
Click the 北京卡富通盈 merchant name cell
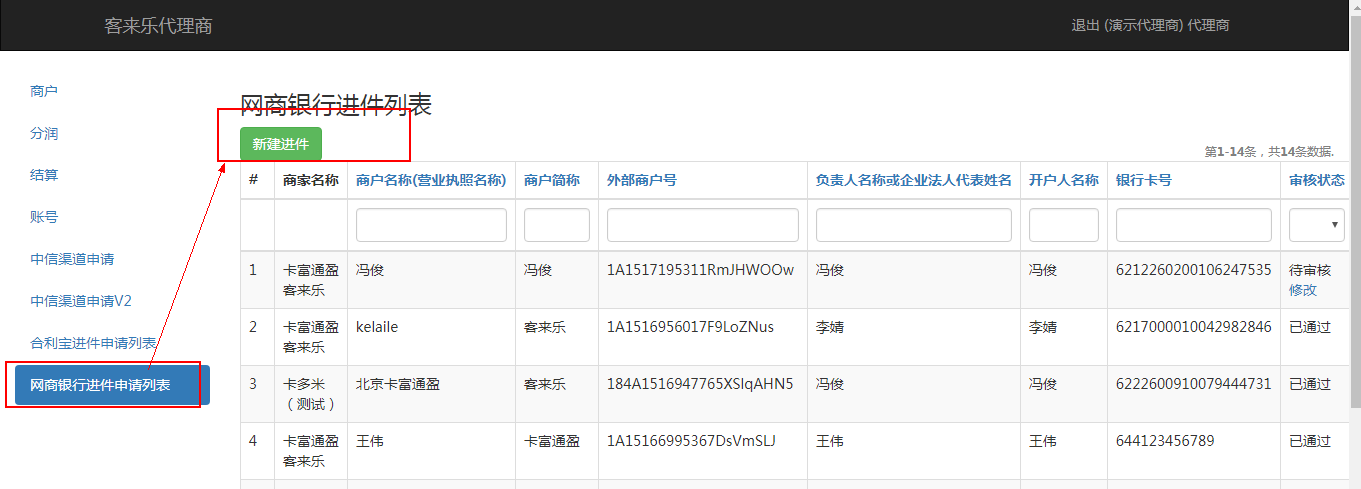[398, 384]
